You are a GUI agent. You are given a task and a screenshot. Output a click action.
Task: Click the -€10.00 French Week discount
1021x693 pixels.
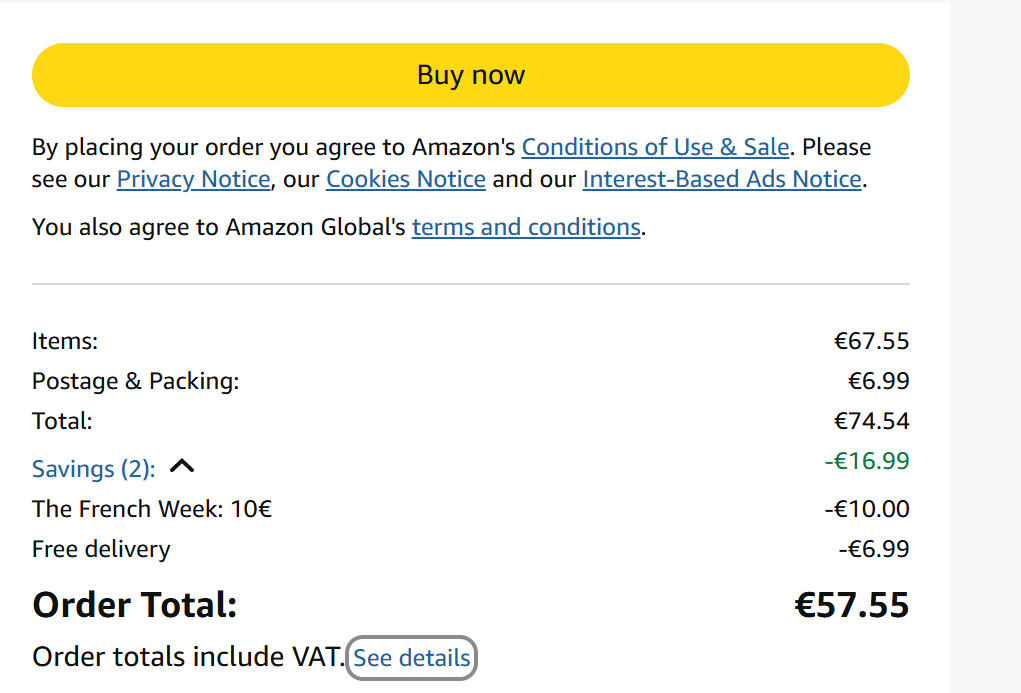point(866,509)
